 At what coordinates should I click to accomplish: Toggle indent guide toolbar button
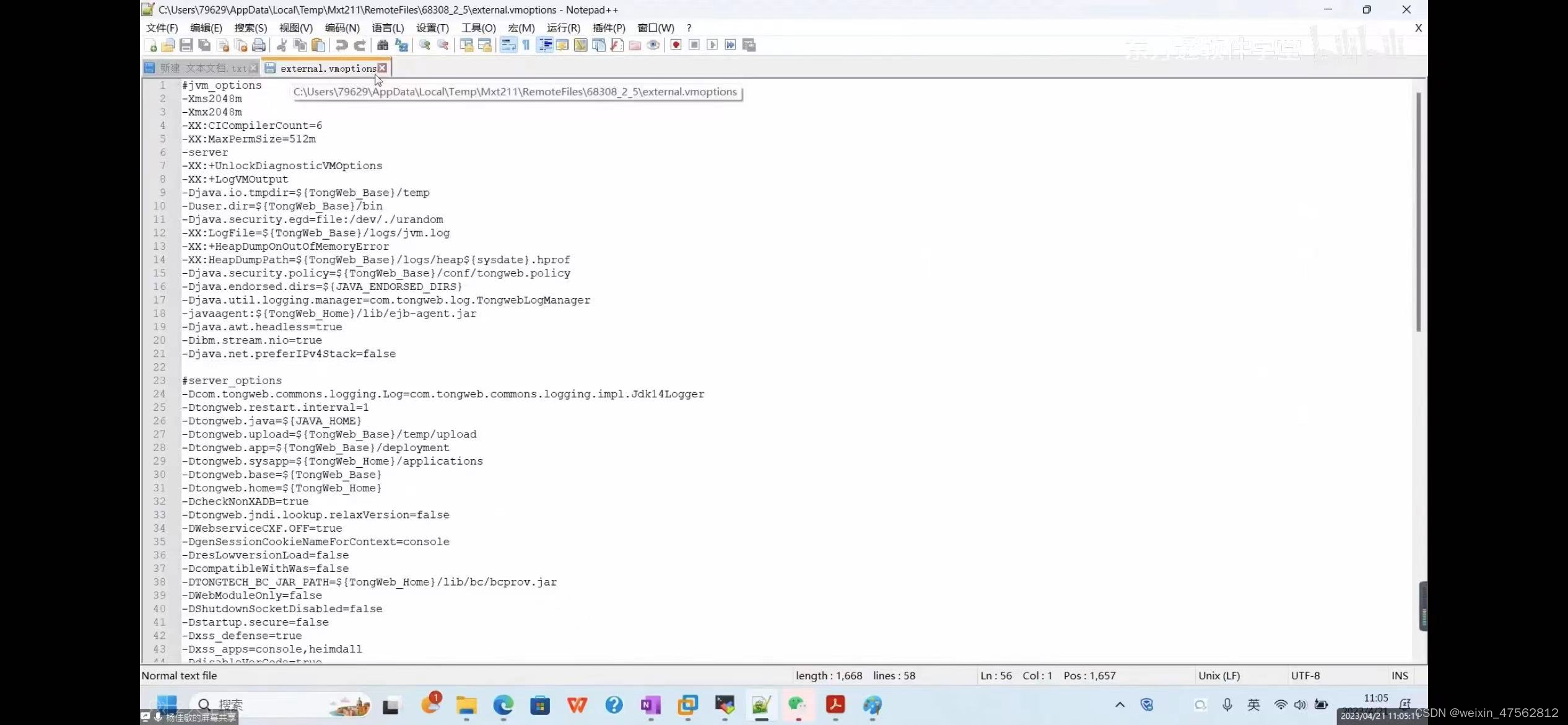(545, 45)
